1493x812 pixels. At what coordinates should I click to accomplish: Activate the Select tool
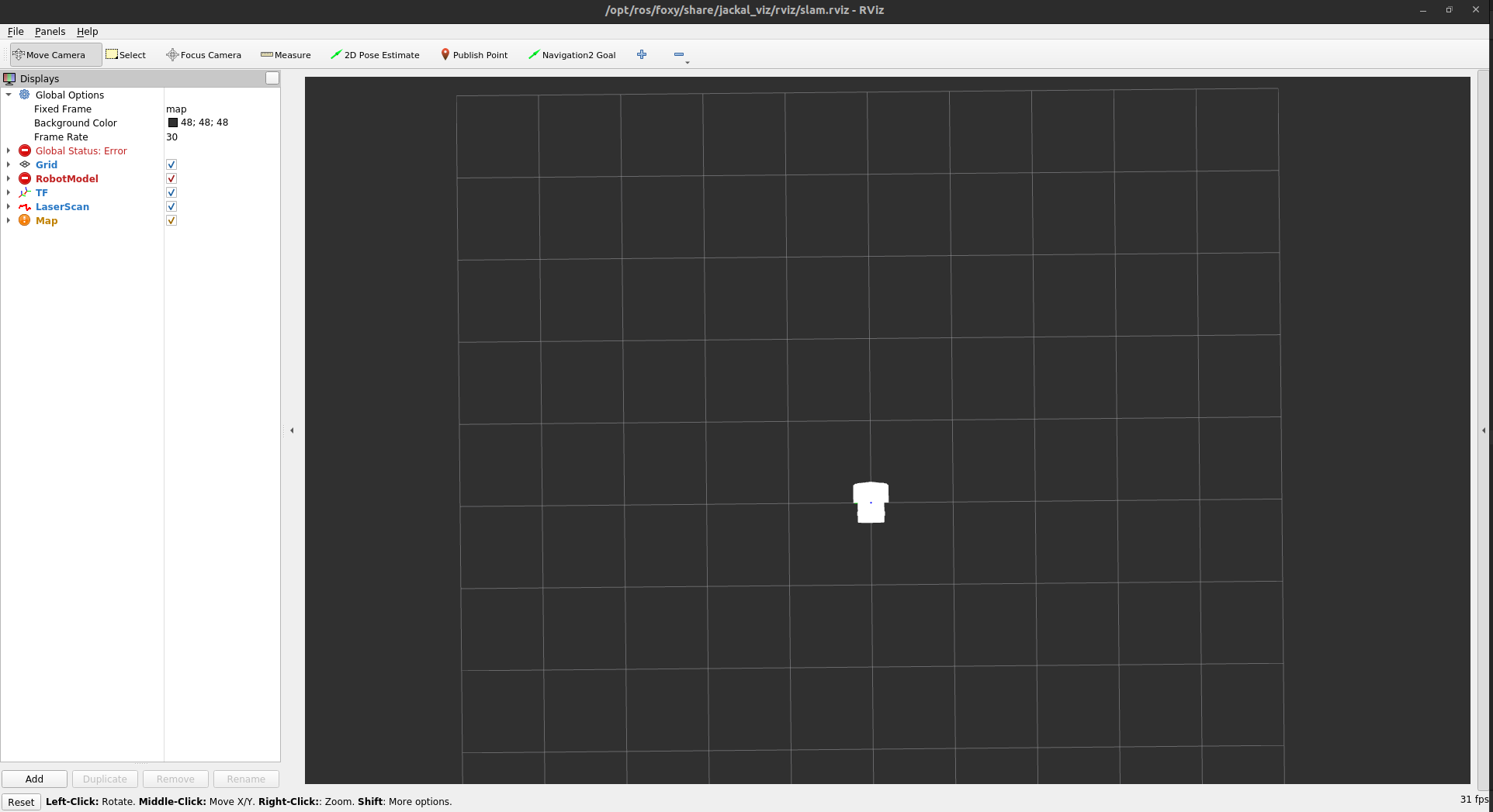(x=126, y=54)
